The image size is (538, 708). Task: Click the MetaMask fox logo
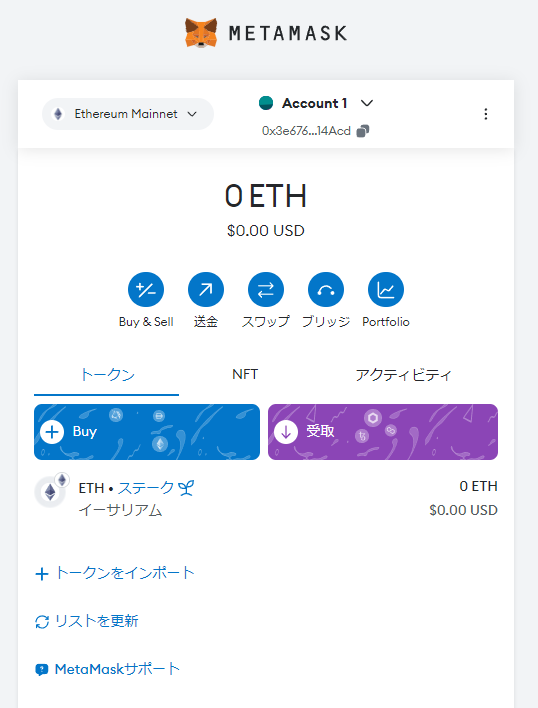click(201, 33)
